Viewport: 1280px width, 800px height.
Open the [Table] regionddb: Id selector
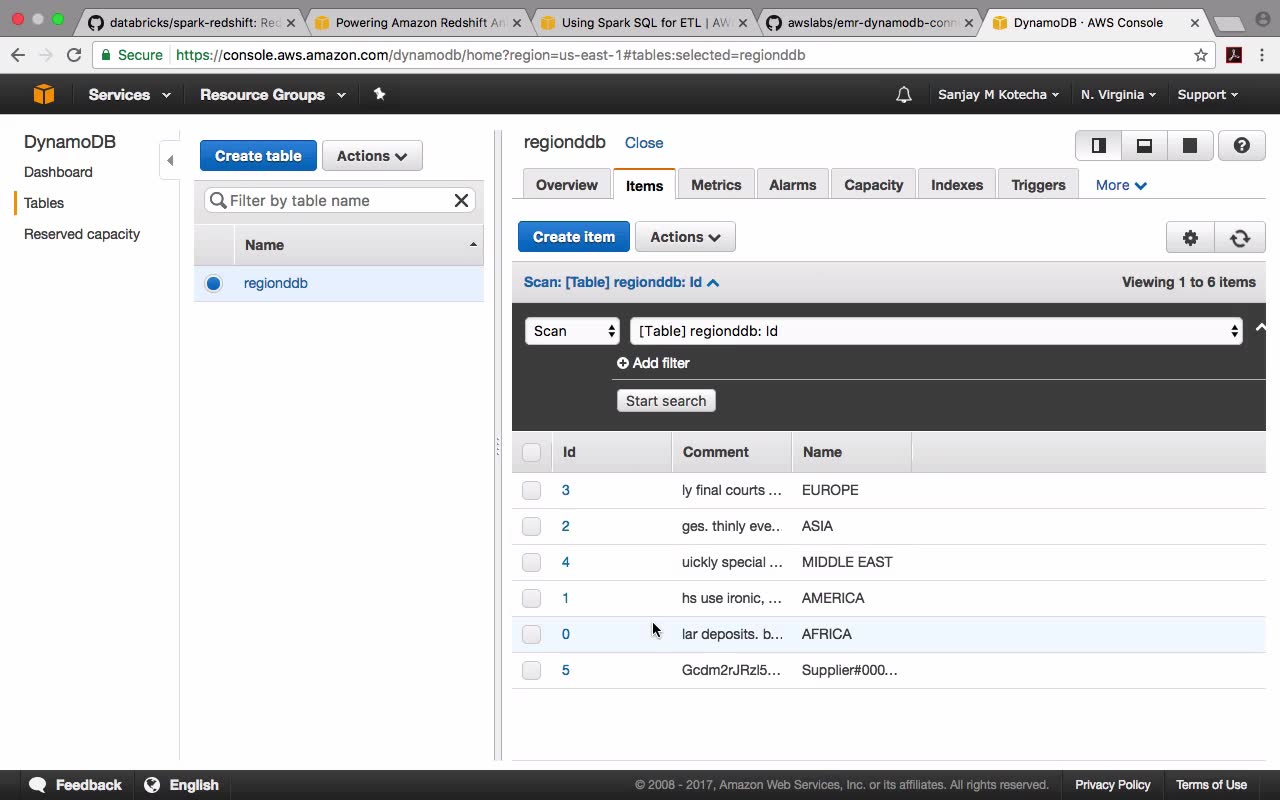(x=936, y=331)
